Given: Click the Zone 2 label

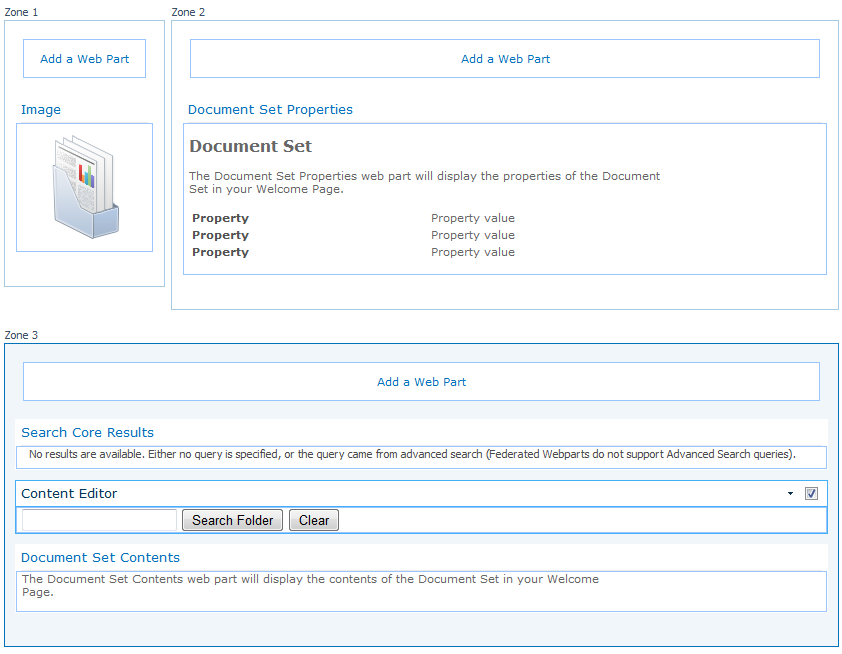Looking at the screenshot, I should (x=188, y=12).
